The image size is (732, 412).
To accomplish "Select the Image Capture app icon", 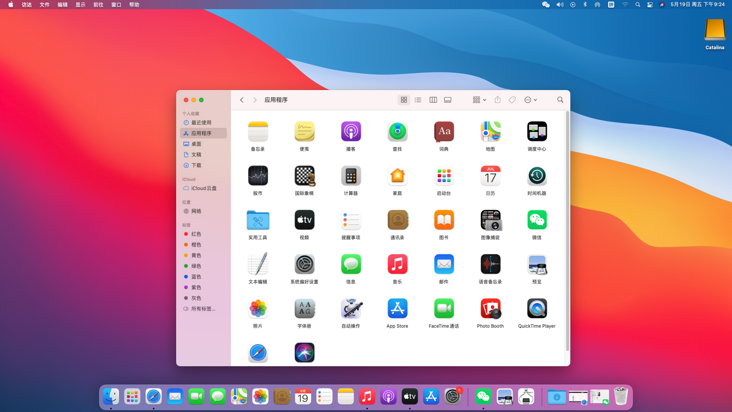I will 490,220.
